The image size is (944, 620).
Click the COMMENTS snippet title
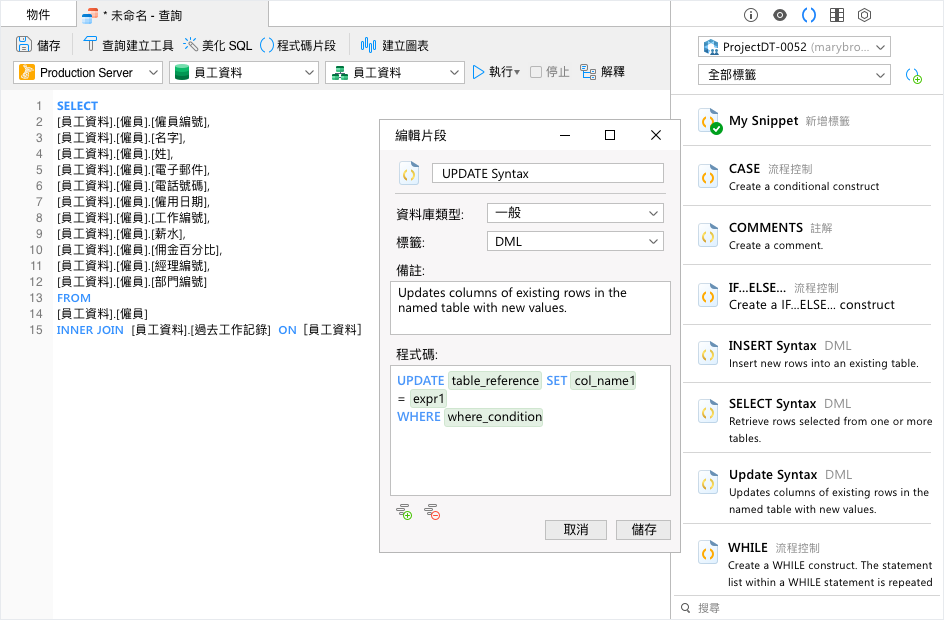(766, 228)
